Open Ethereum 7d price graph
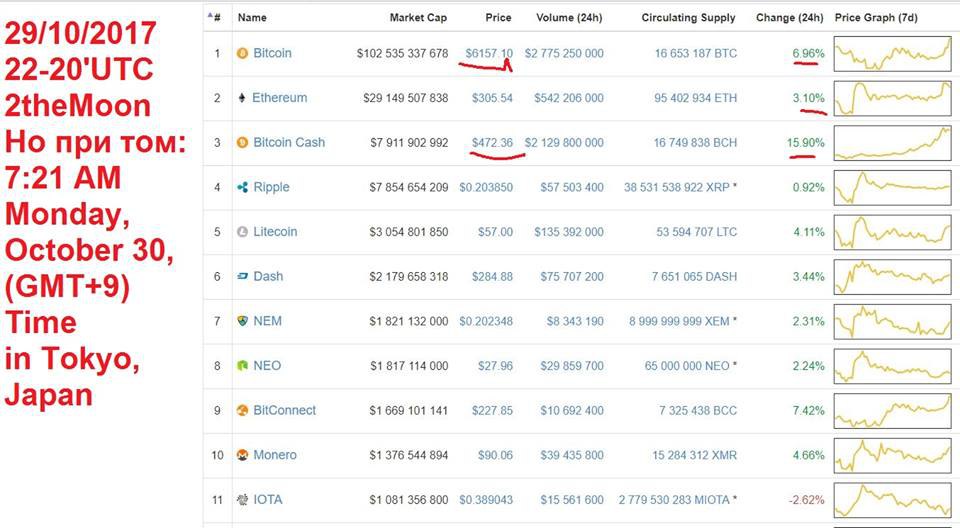The image size is (960, 528). pyautogui.click(x=893, y=99)
